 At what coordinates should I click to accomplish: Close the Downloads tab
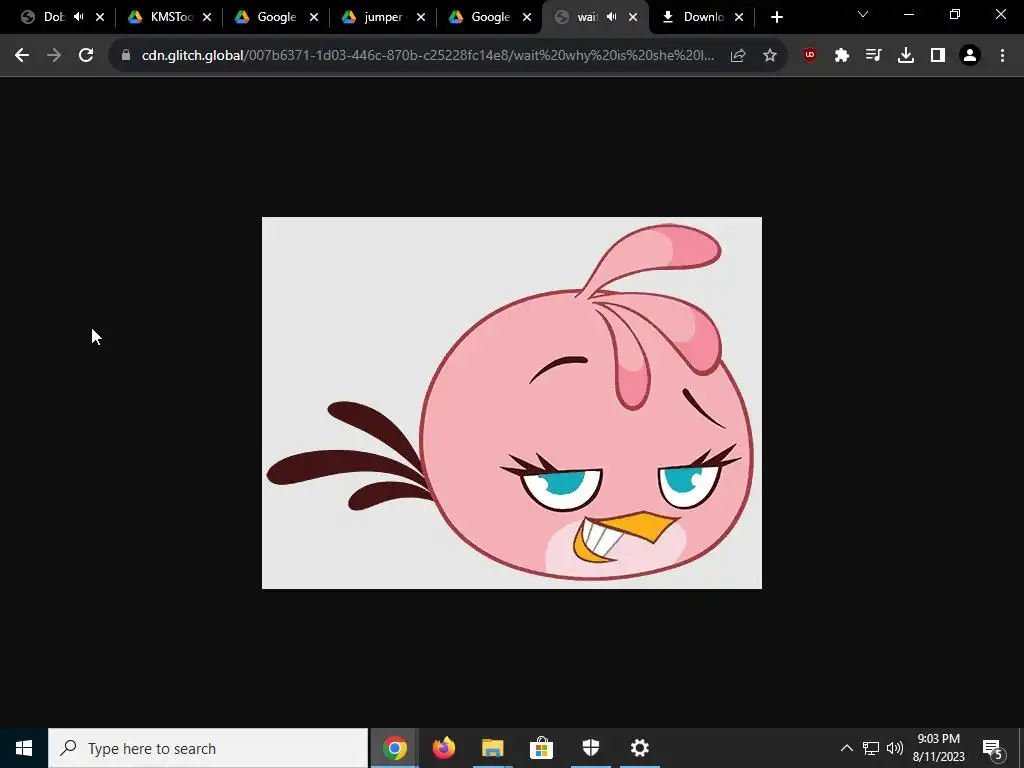tap(739, 17)
